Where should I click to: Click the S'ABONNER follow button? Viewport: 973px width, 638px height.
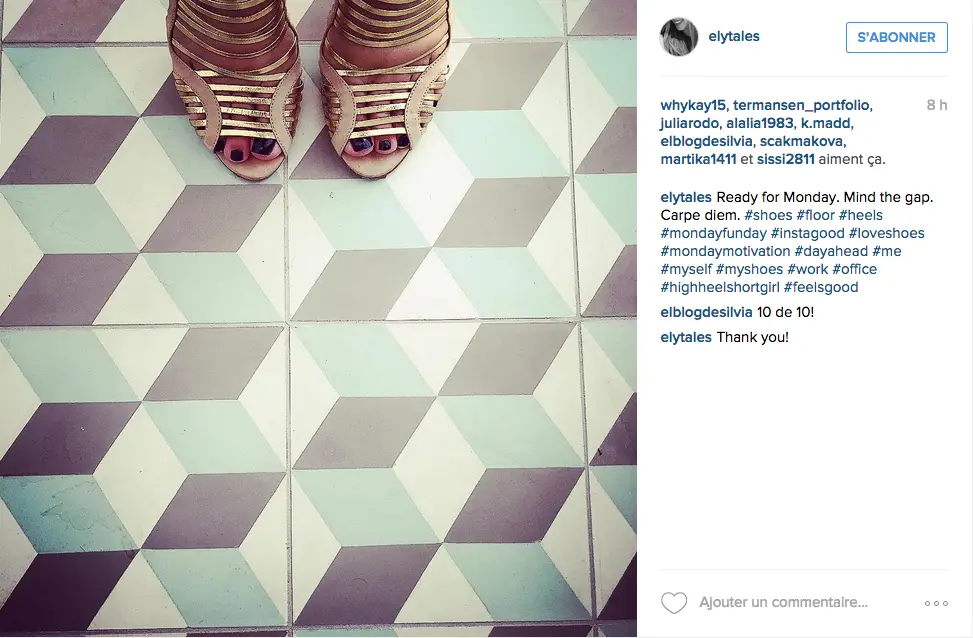896,37
